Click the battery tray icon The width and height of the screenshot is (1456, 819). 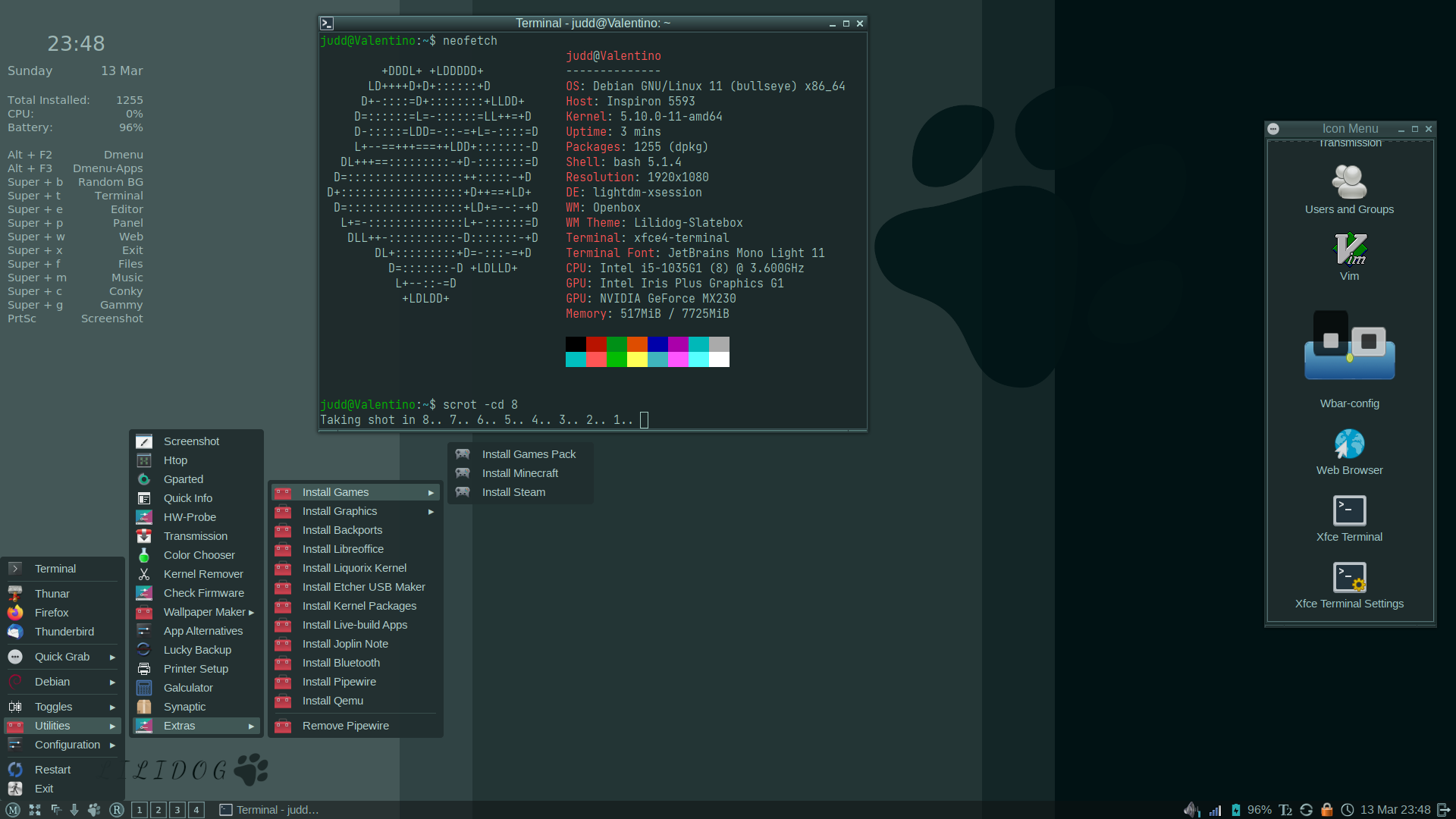click(x=1236, y=810)
